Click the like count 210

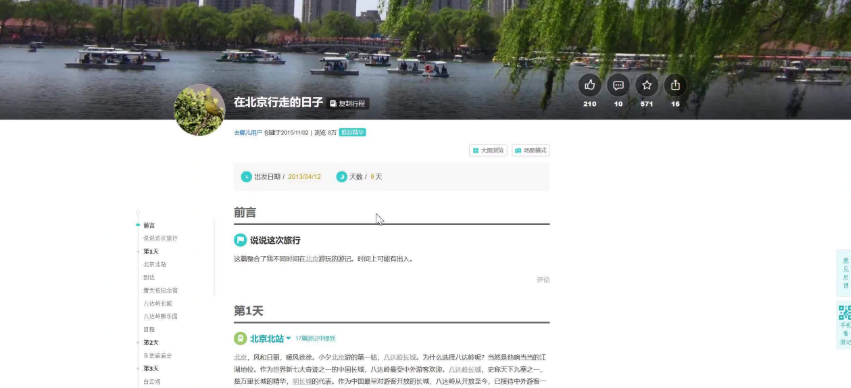[589, 104]
